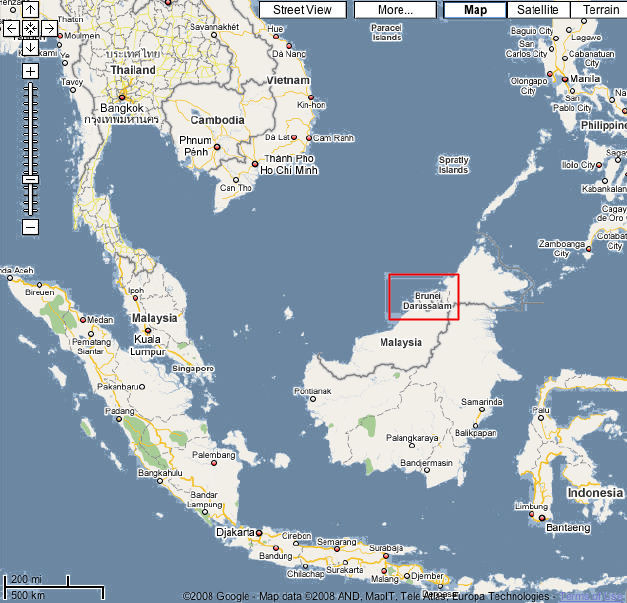Click the Singapore label on the map
The height and width of the screenshot is (603, 627).
coord(193,368)
